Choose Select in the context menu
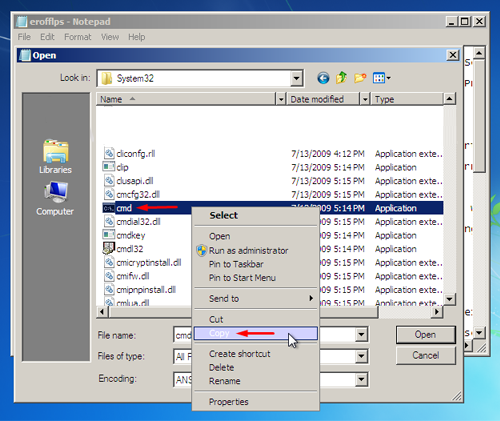 pyautogui.click(x=256, y=215)
